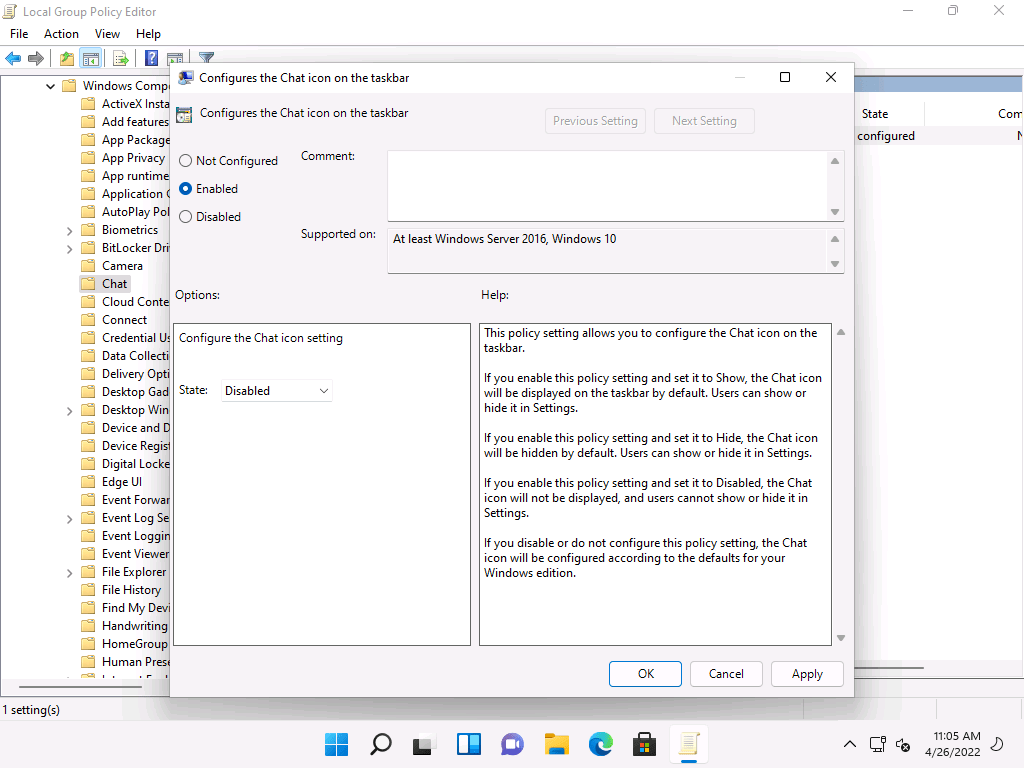The height and width of the screenshot is (768, 1024).
Task: Open the Action menu
Action: coord(61,34)
